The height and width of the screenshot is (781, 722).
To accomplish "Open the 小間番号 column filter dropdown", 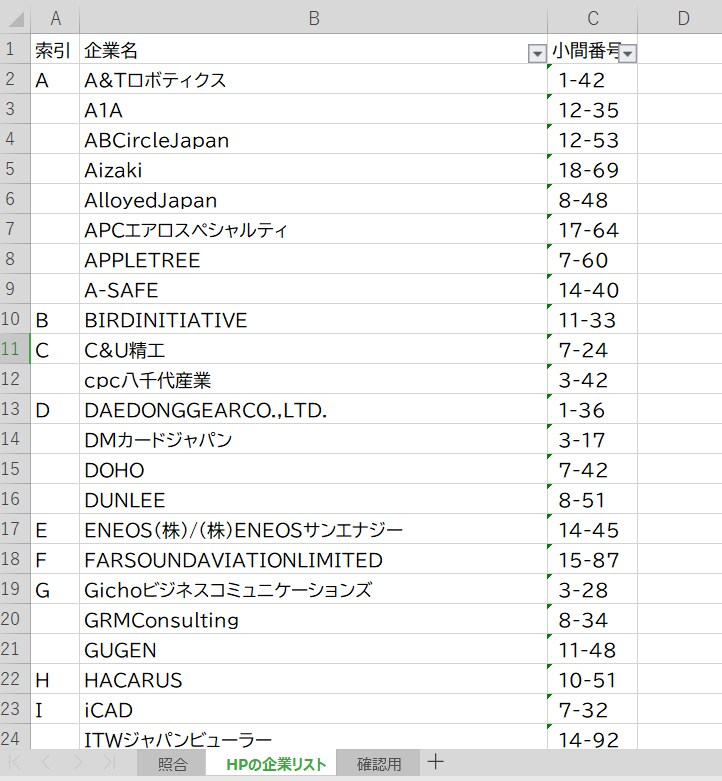I will (x=627, y=53).
